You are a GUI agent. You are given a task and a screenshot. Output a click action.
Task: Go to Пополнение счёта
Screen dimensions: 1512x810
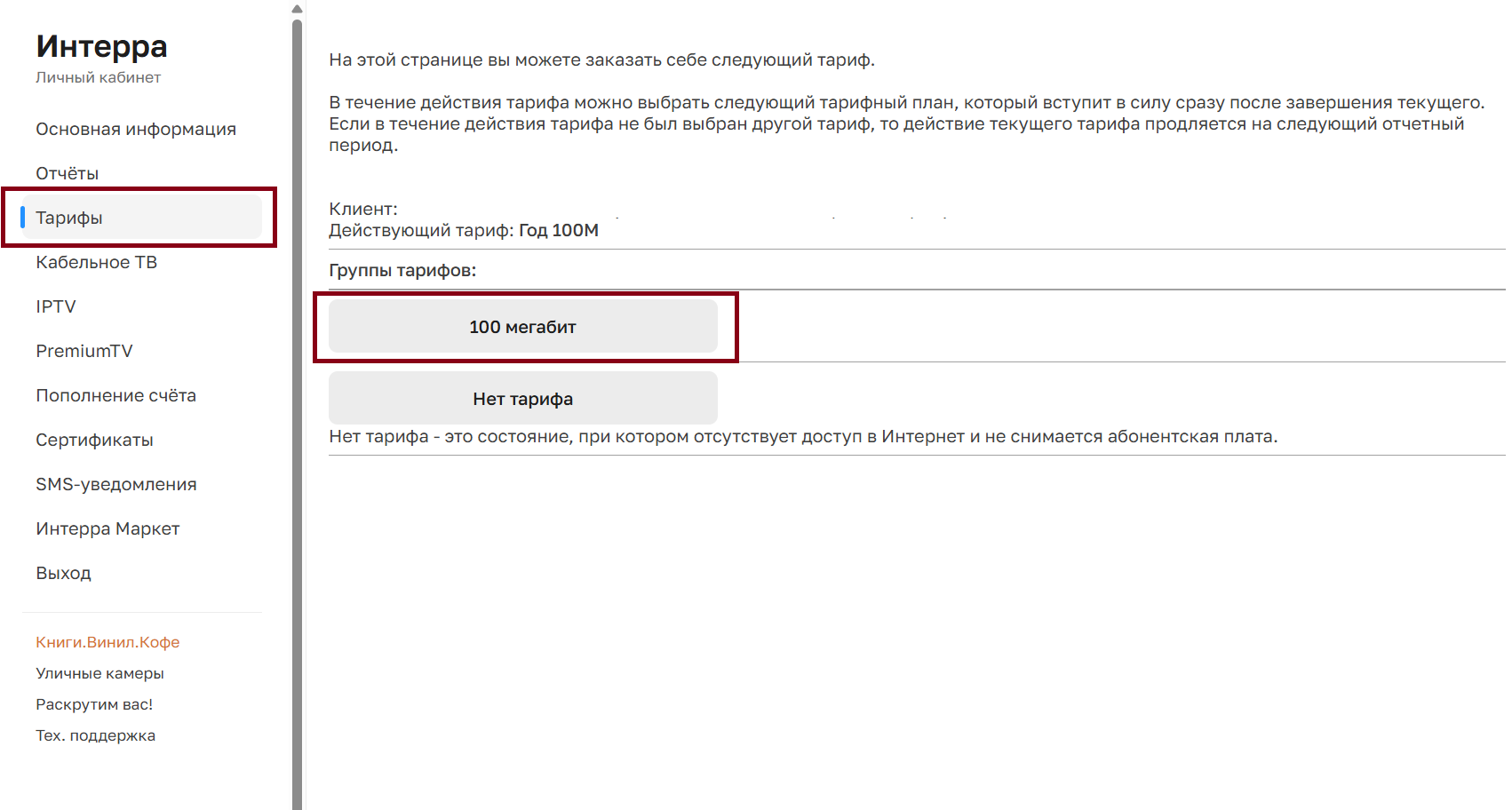[x=116, y=396]
